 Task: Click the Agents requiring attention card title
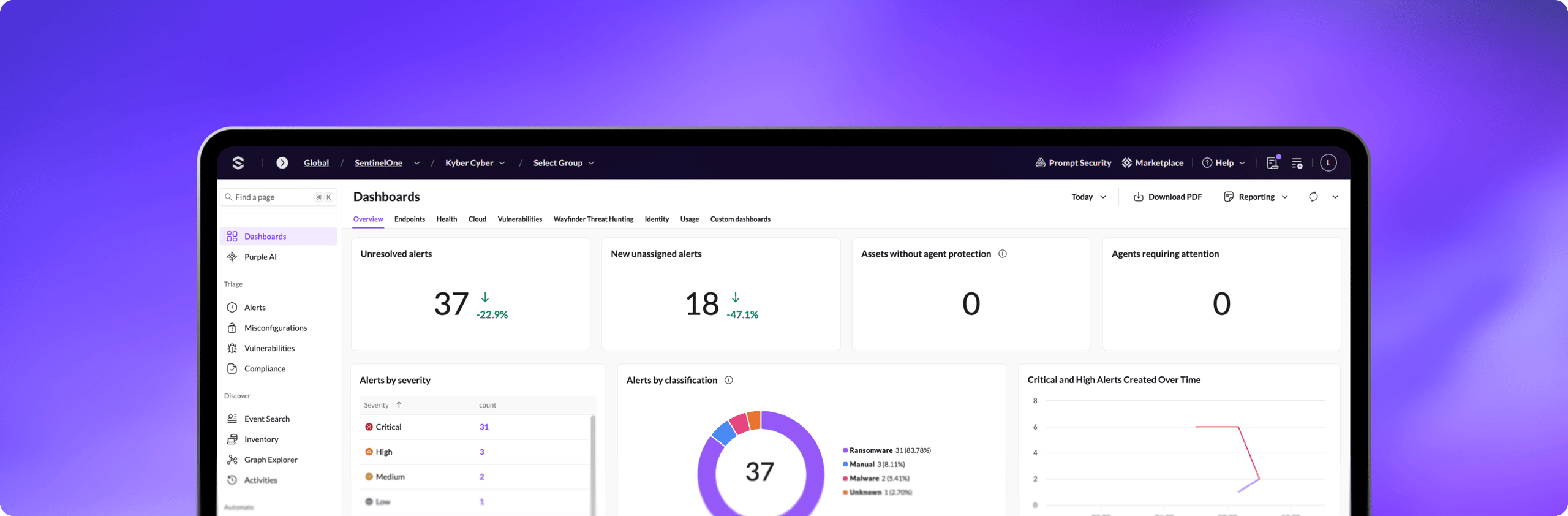click(1165, 254)
